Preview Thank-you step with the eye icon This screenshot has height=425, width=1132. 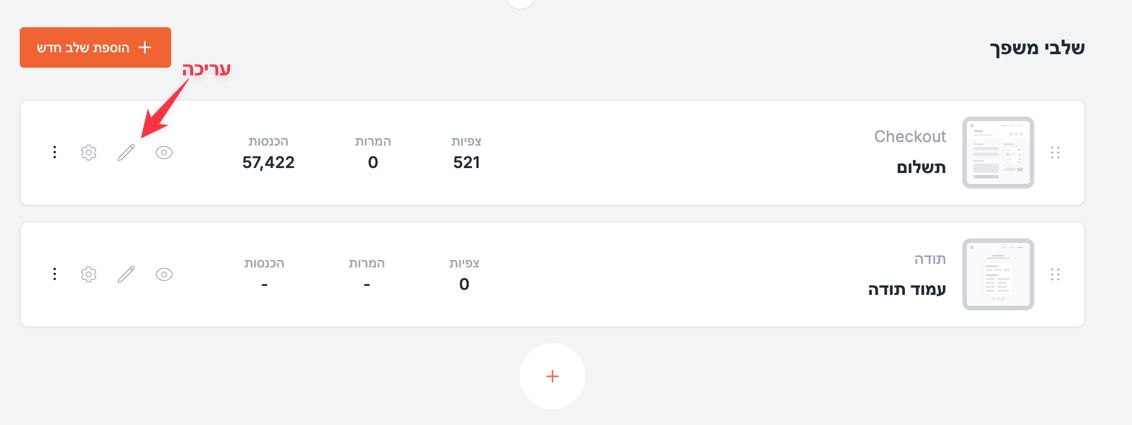pyautogui.click(x=164, y=274)
